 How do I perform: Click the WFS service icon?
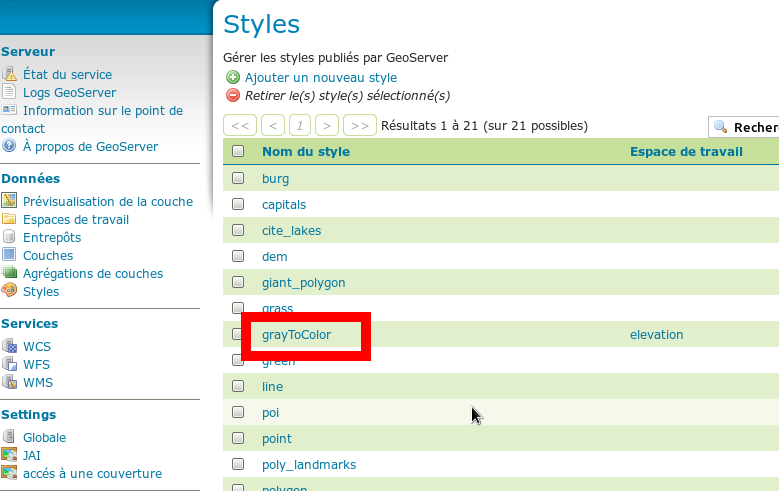point(9,363)
